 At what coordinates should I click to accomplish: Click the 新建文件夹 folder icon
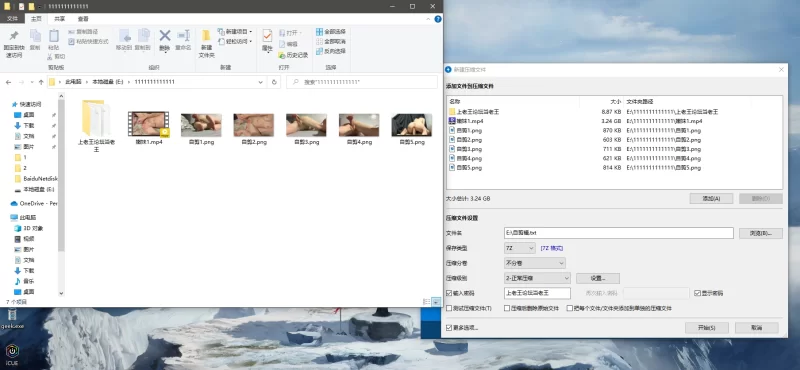click(x=206, y=36)
